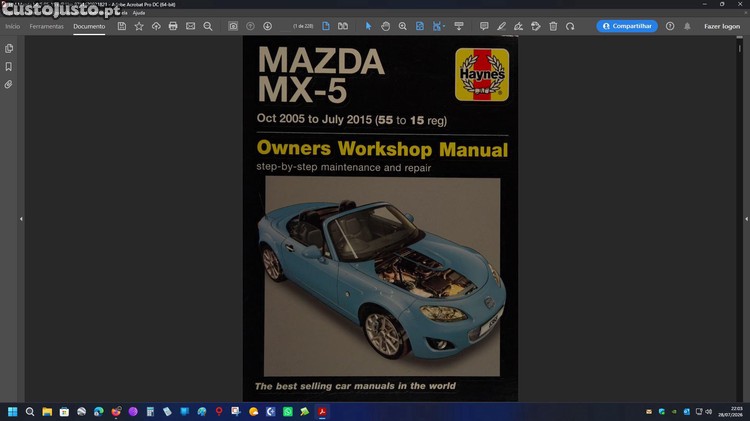The image size is (750, 421).
Task: Click the Compartilhar button
Action: pos(627,26)
